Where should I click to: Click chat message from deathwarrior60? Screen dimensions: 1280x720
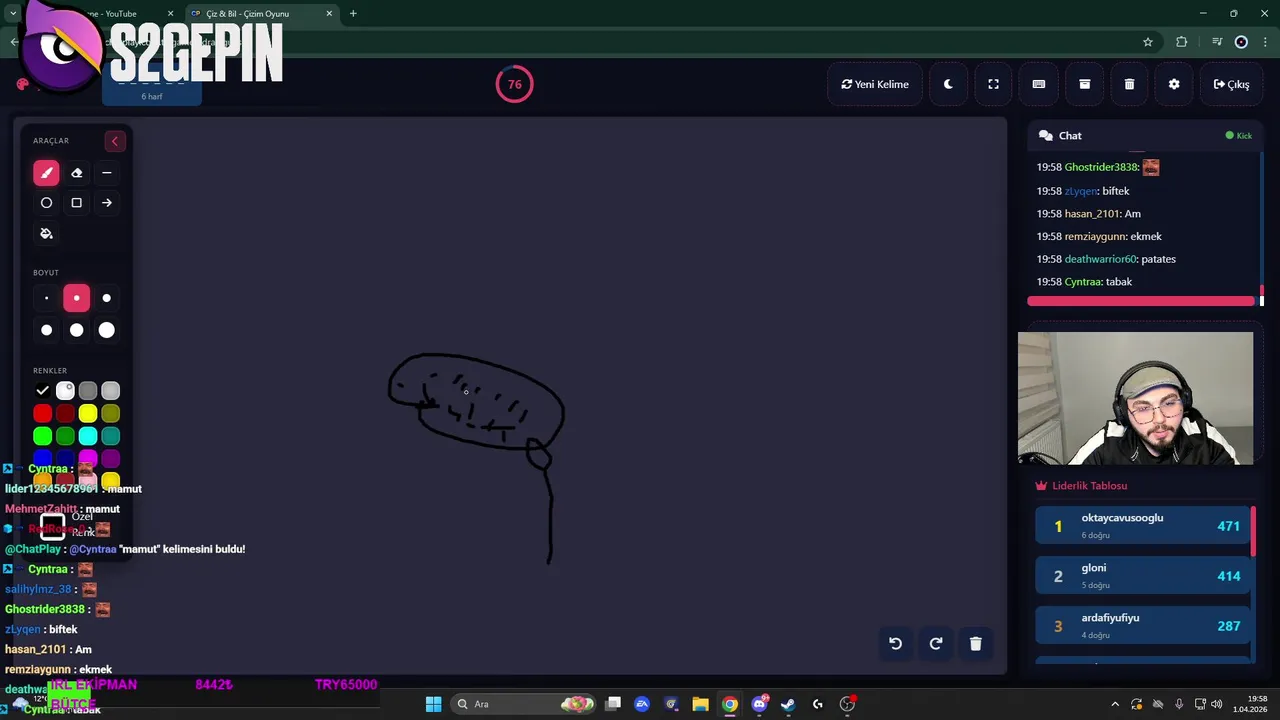(1106, 259)
